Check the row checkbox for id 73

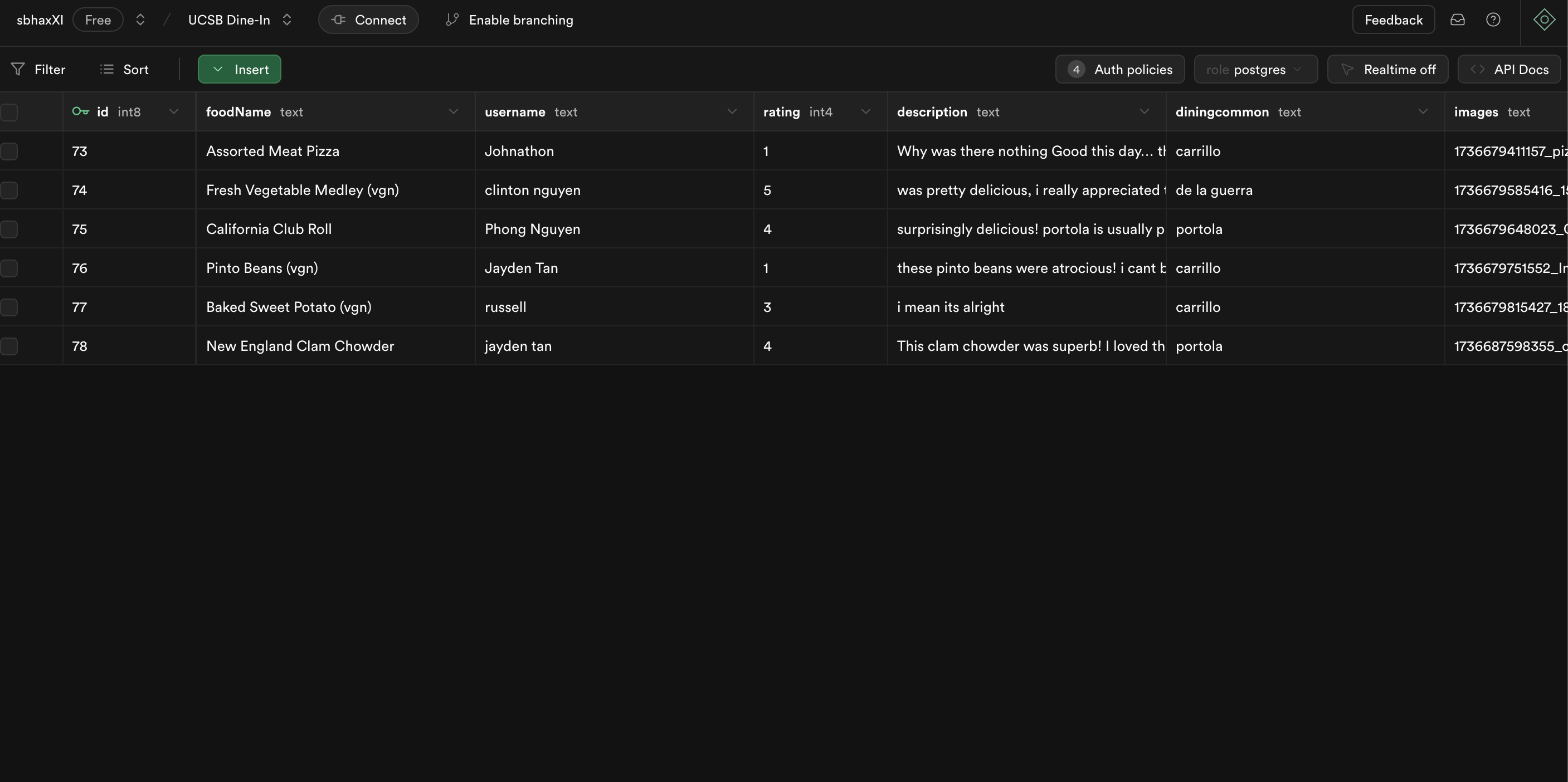(9, 151)
